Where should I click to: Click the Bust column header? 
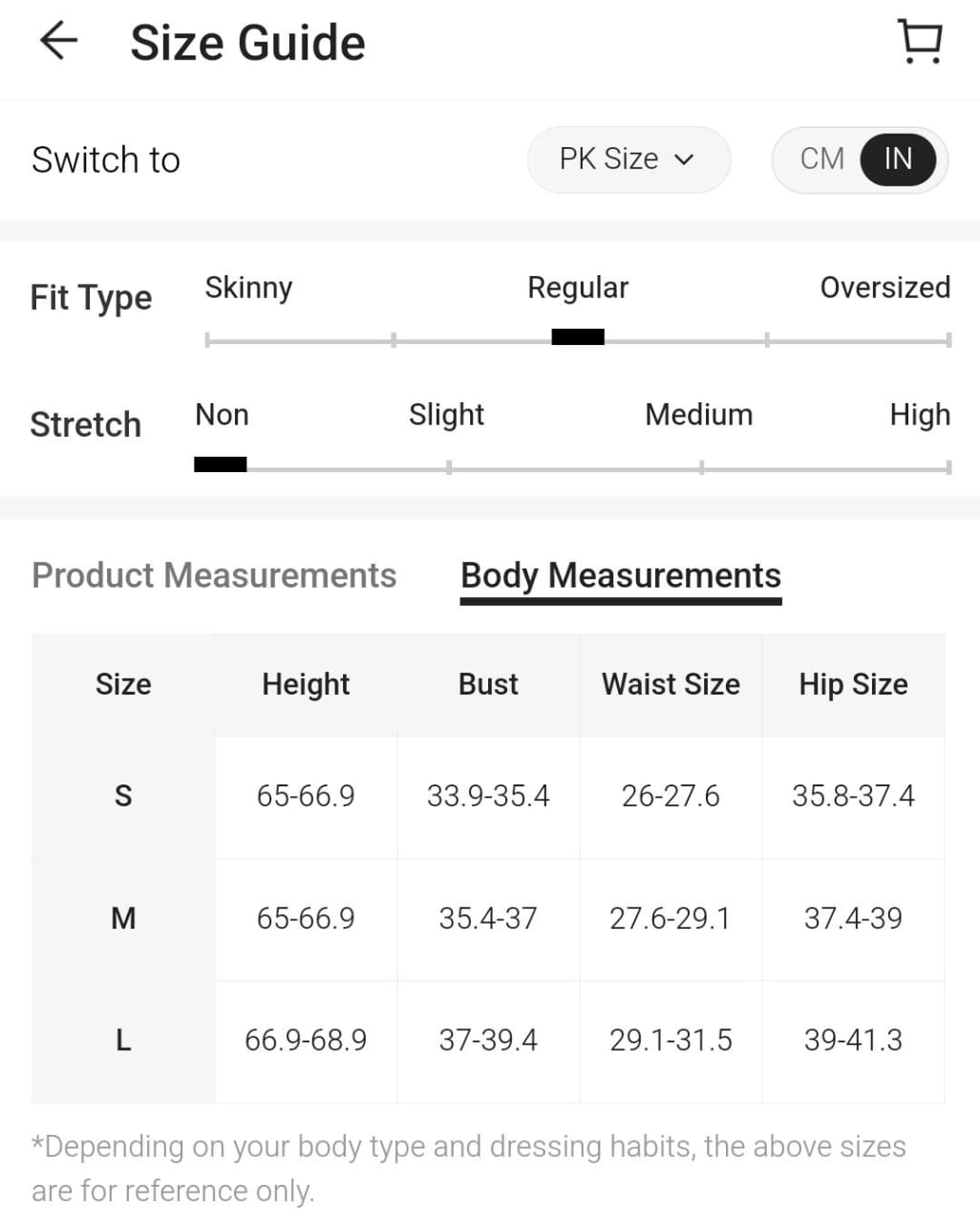pyautogui.click(x=488, y=684)
